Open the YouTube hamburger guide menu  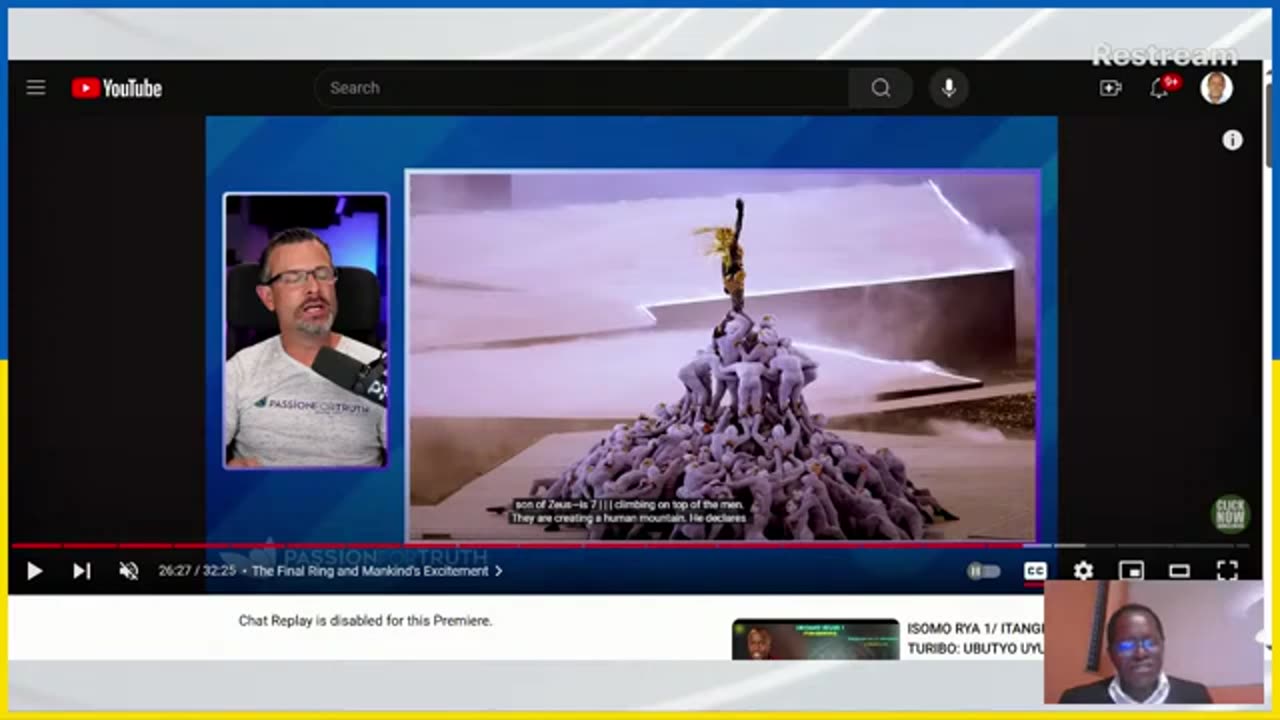(36, 88)
